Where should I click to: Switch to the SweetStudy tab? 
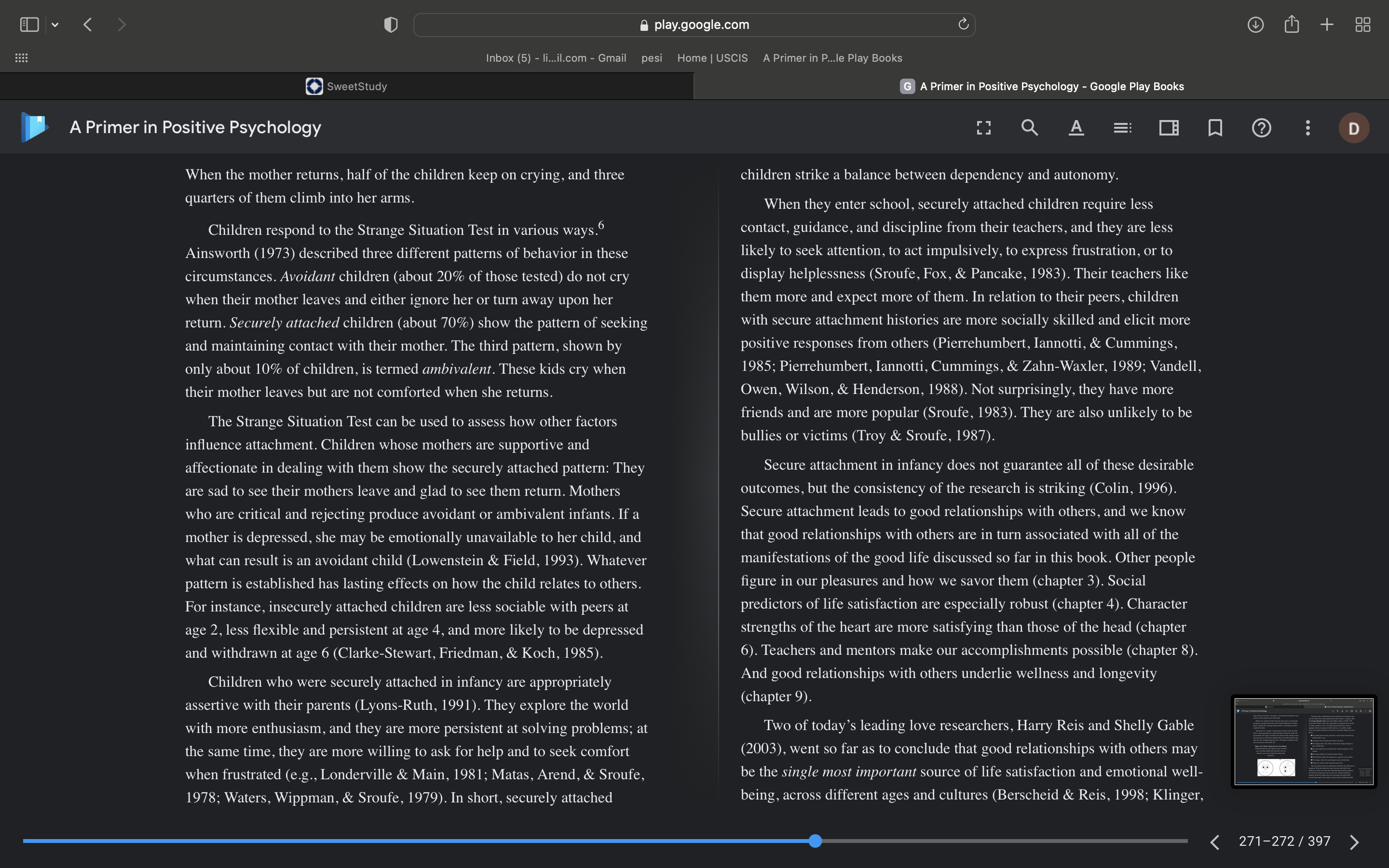pyautogui.click(x=347, y=86)
